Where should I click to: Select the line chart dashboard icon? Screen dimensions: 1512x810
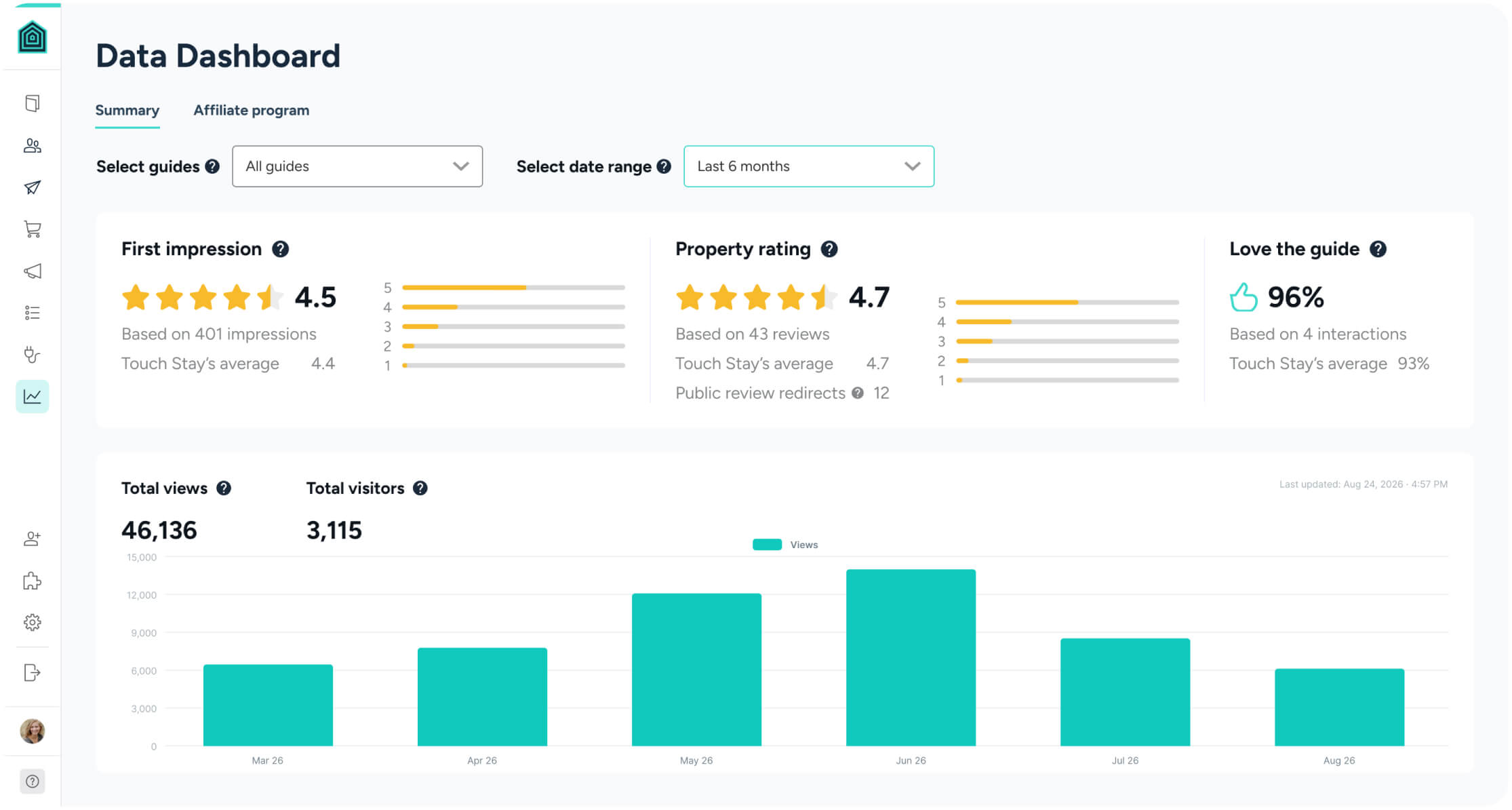point(32,396)
